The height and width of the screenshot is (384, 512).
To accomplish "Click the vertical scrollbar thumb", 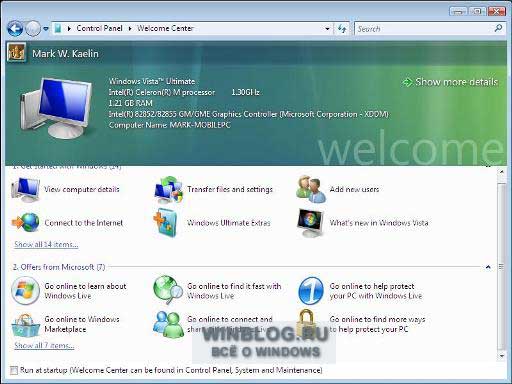I will [x=501, y=266].
